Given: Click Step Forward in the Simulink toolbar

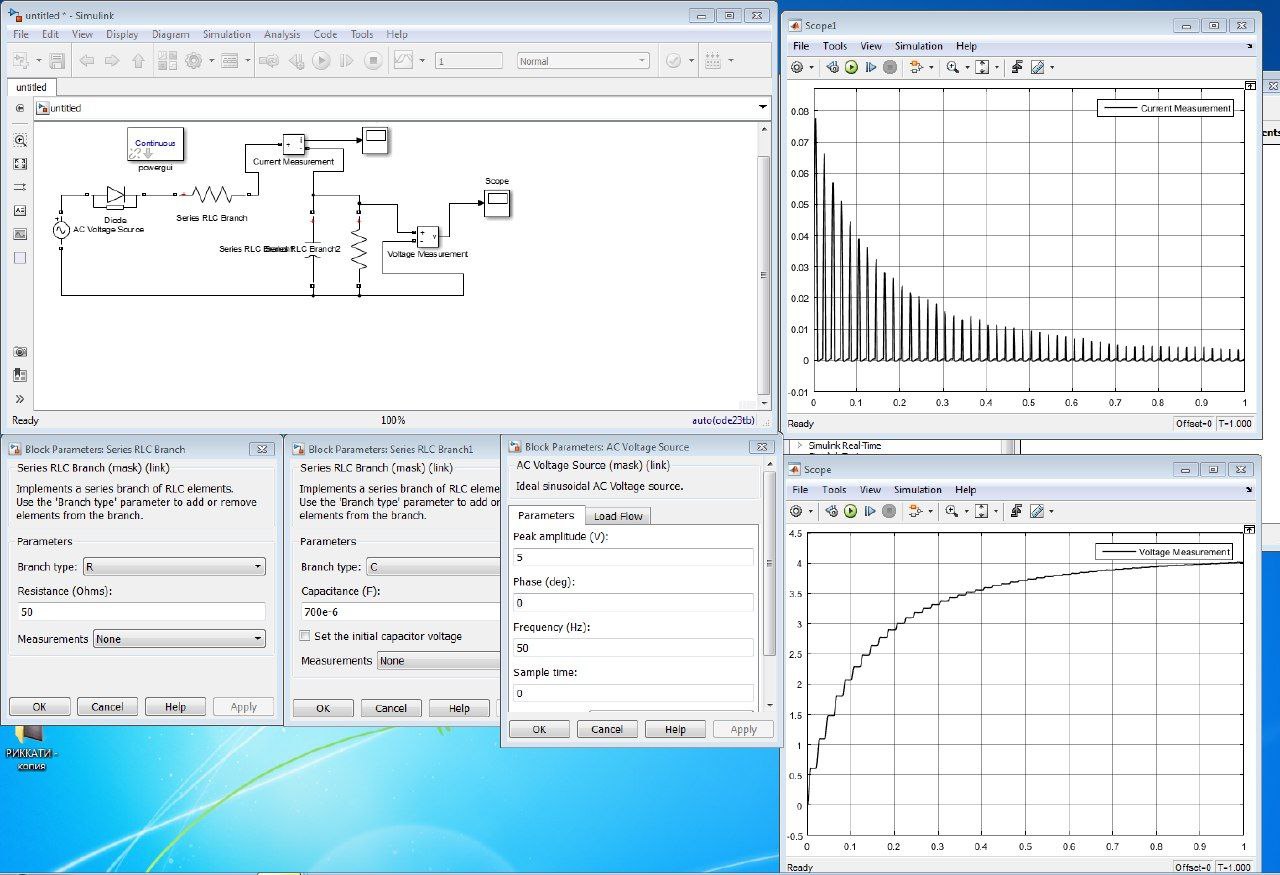Looking at the screenshot, I should pyautogui.click(x=347, y=61).
